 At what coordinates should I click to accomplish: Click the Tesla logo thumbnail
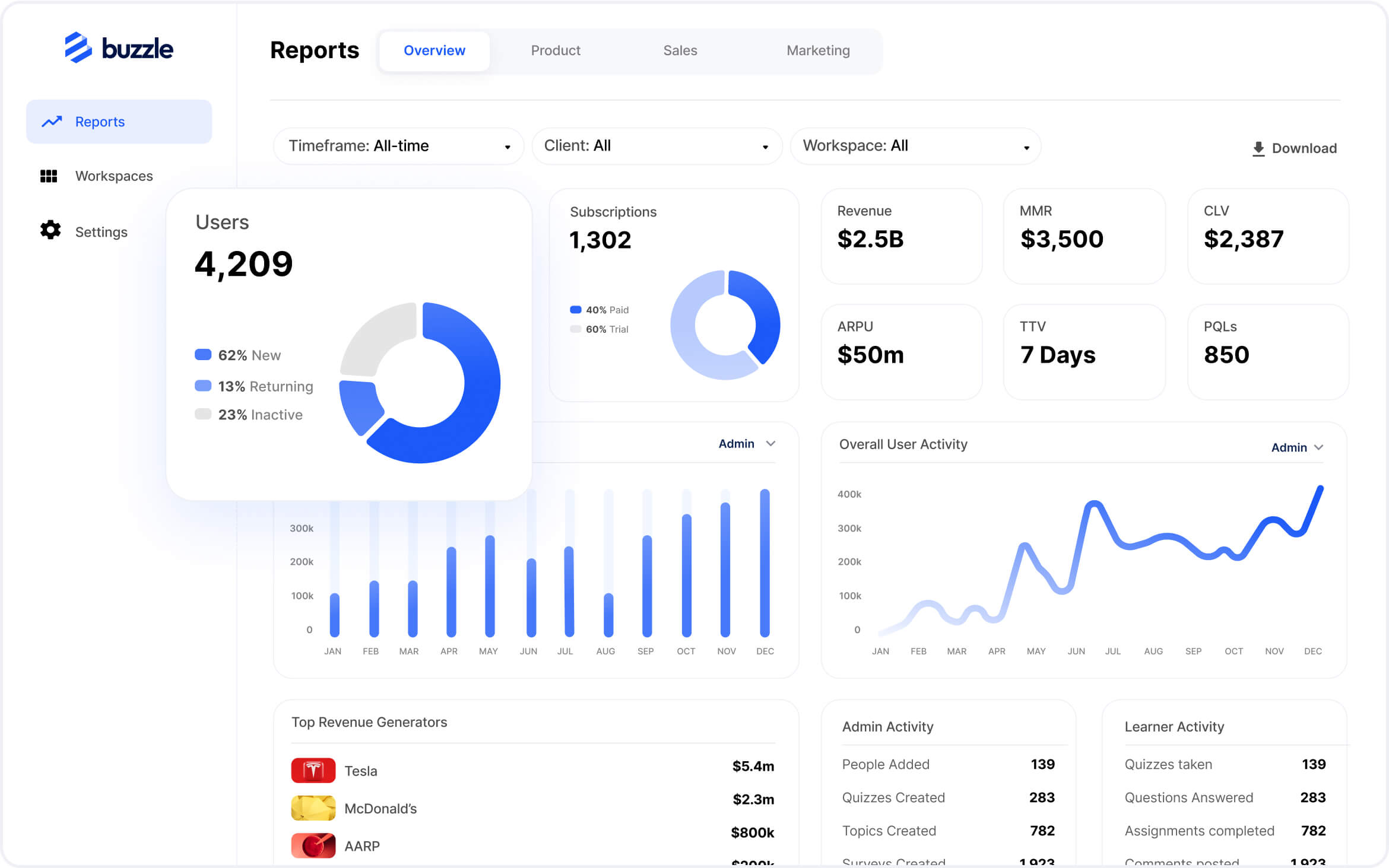313,770
